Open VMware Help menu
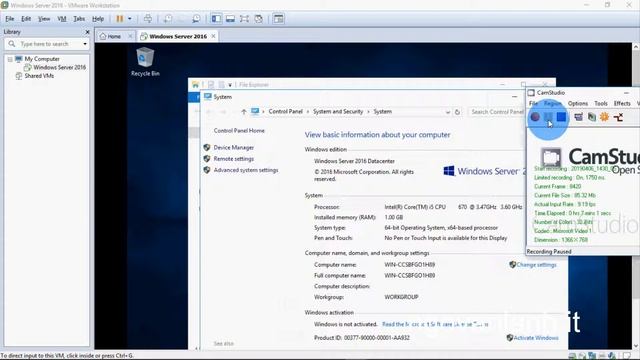The height and width of the screenshot is (360, 640). 98,19
